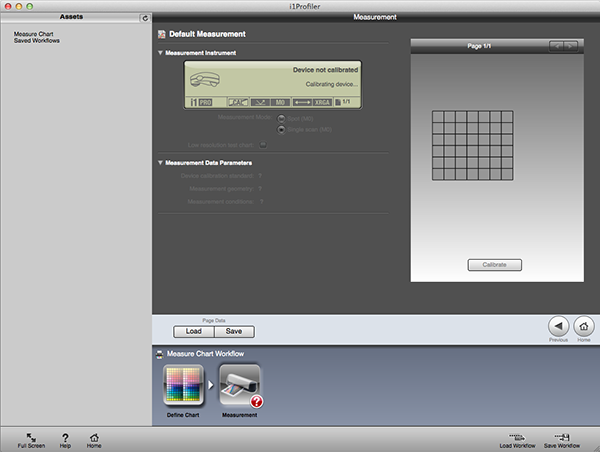Click the i1 PRO instrument indicator
The width and height of the screenshot is (600, 452).
(201, 103)
